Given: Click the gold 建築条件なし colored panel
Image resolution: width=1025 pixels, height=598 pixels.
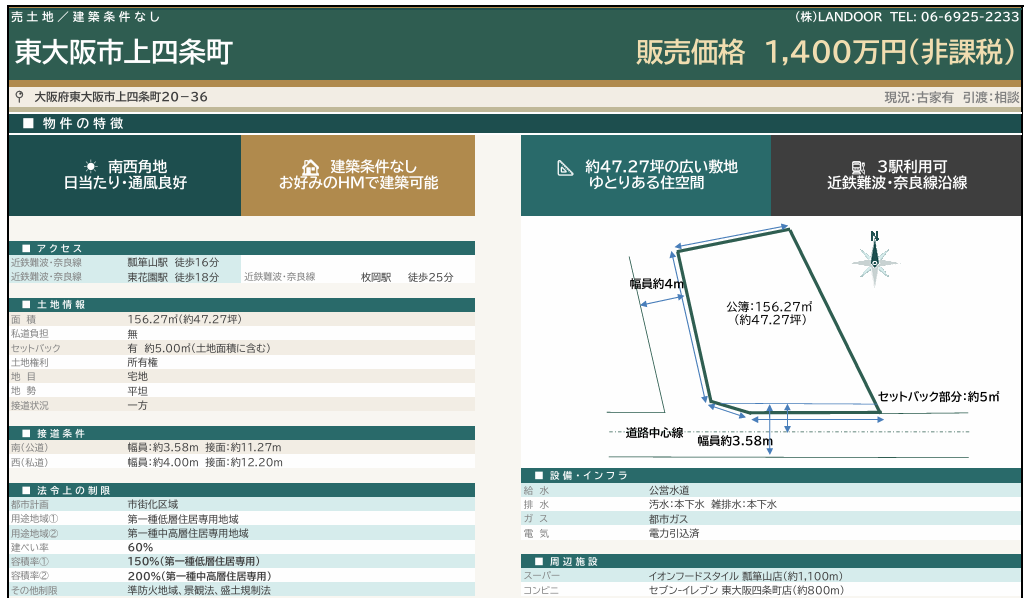Looking at the screenshot, I should [x=357, y=175].
